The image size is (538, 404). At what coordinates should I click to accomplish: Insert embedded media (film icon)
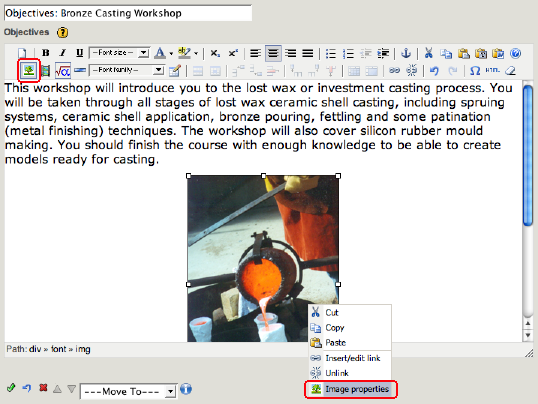pyautogui.click(x=45, y=71)
